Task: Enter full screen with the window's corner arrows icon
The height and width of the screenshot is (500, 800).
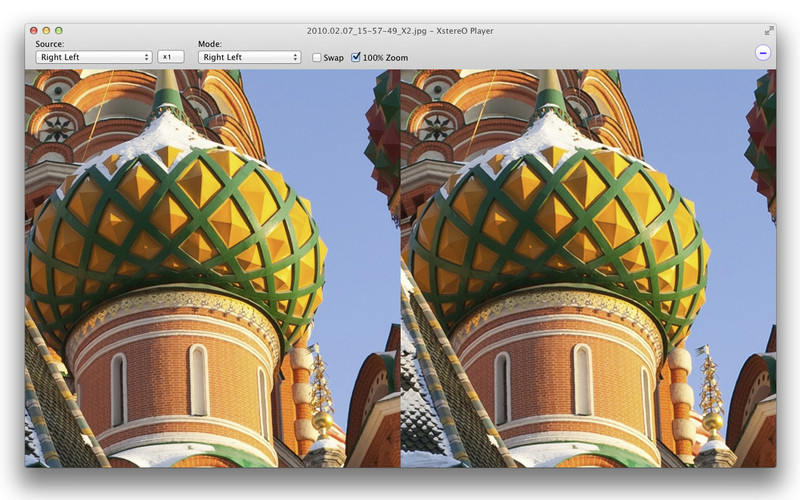Action: point(769,31)
